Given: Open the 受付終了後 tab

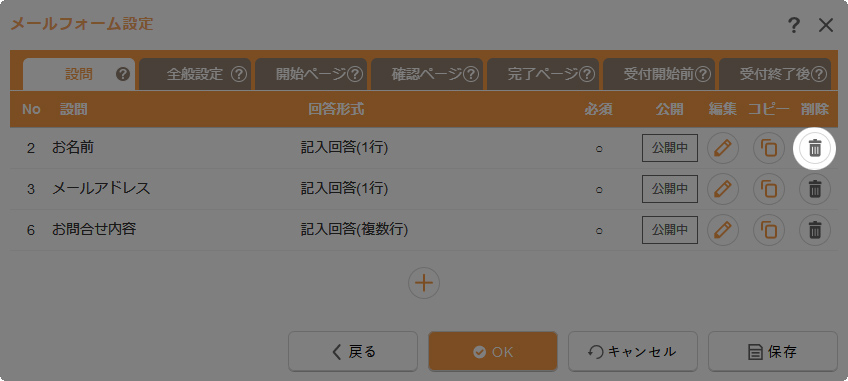Looking at the screenshot, I should tap(774, 74).
